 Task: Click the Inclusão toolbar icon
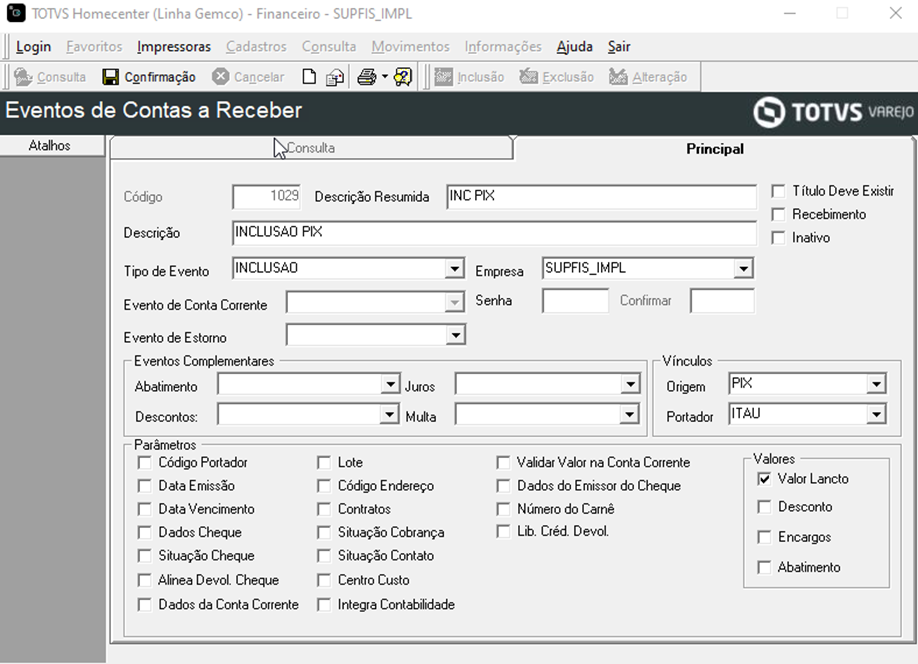point(443,77)
